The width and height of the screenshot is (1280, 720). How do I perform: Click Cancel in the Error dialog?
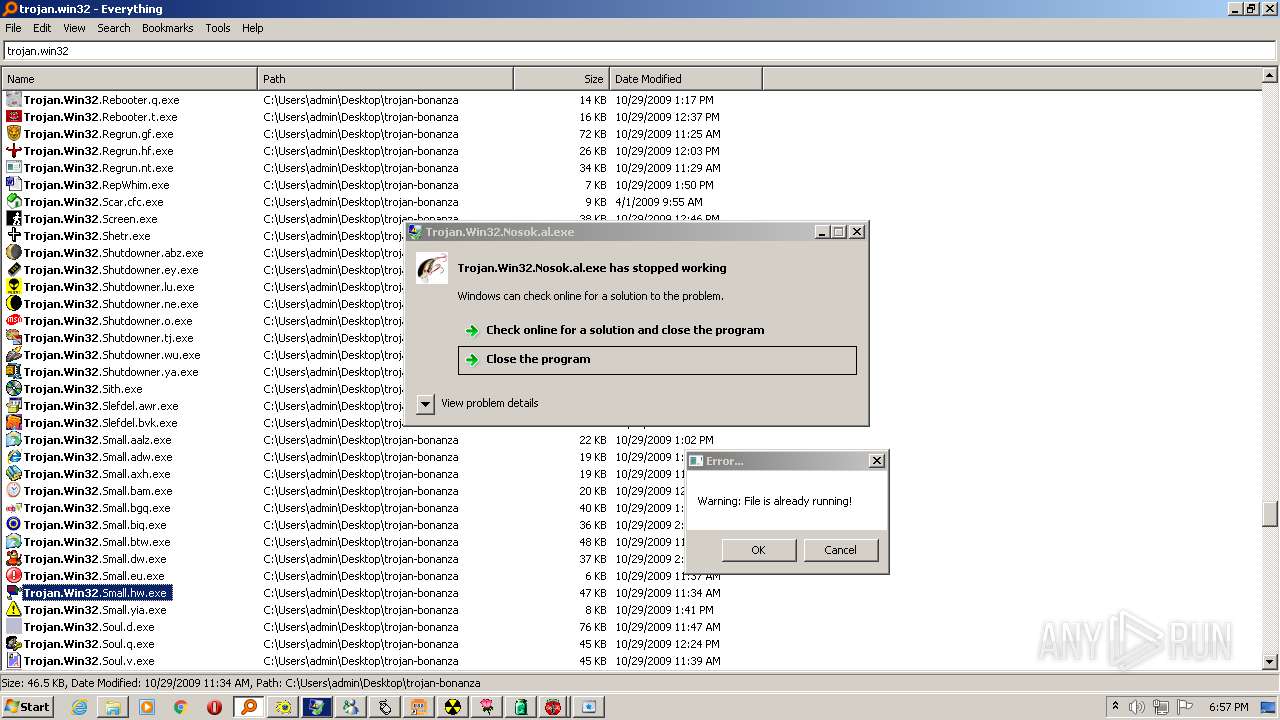pos(840,550)
